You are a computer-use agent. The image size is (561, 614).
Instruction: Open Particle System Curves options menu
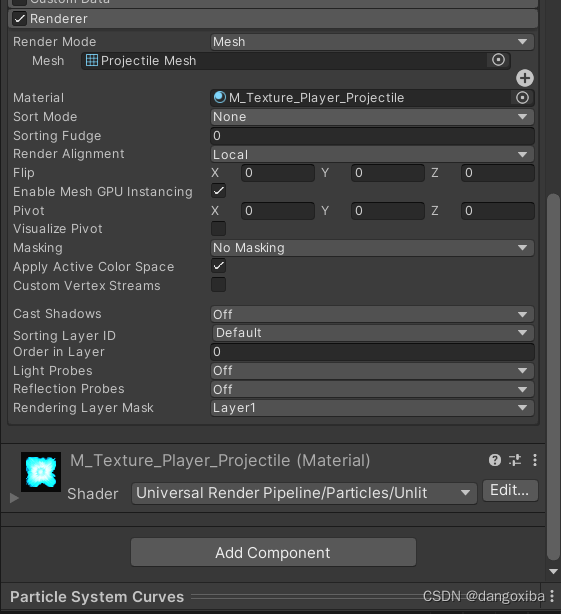pyautogui.click(x=552, y=596)
